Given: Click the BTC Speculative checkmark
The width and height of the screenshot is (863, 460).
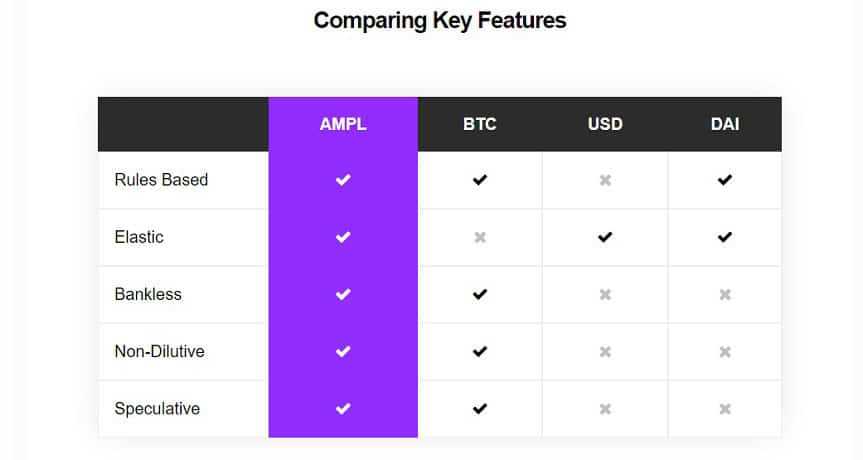Looking at the screenshot, I should [480, 408].
